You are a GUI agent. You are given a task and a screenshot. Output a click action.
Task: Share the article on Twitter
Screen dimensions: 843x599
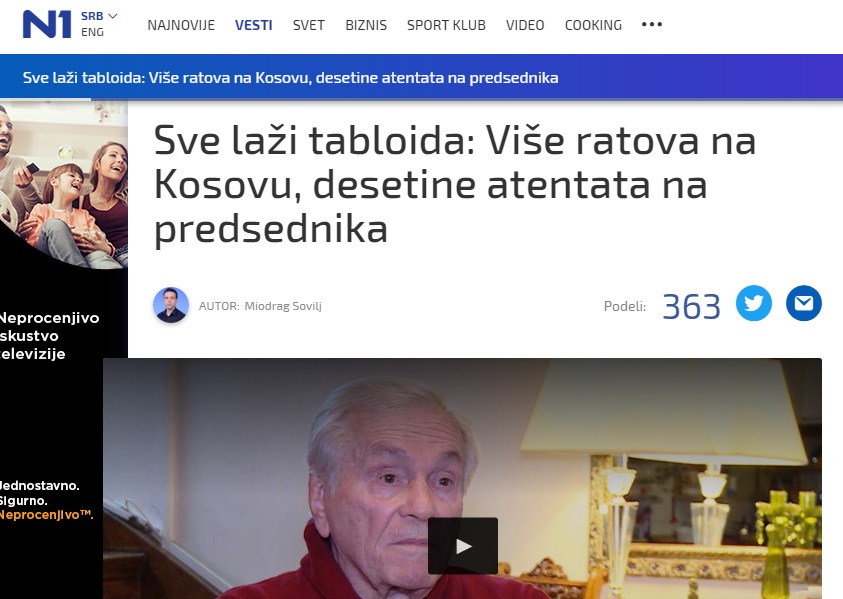(753, 303)
